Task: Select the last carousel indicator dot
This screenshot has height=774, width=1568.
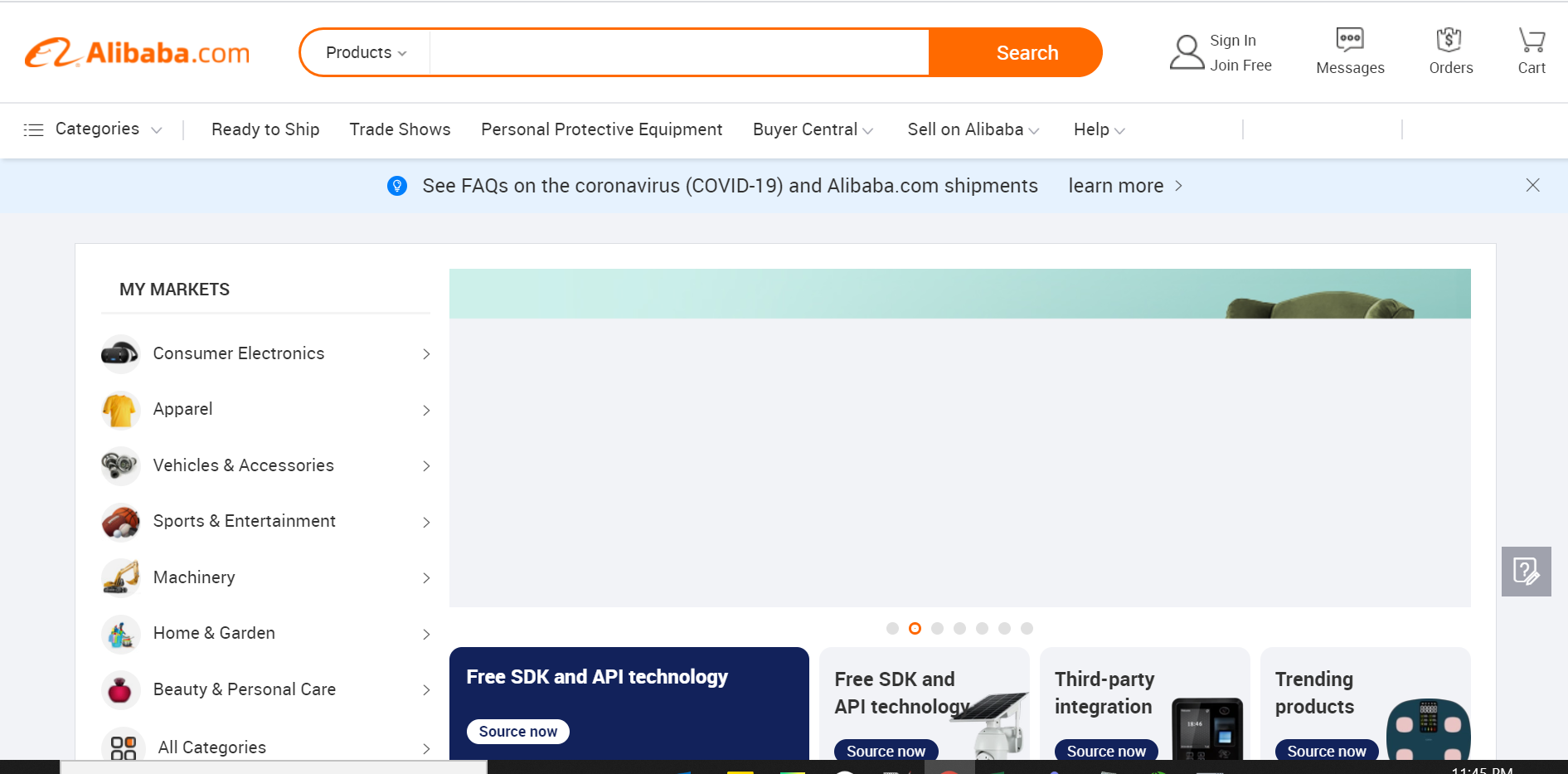Action: pos(1027,629)
